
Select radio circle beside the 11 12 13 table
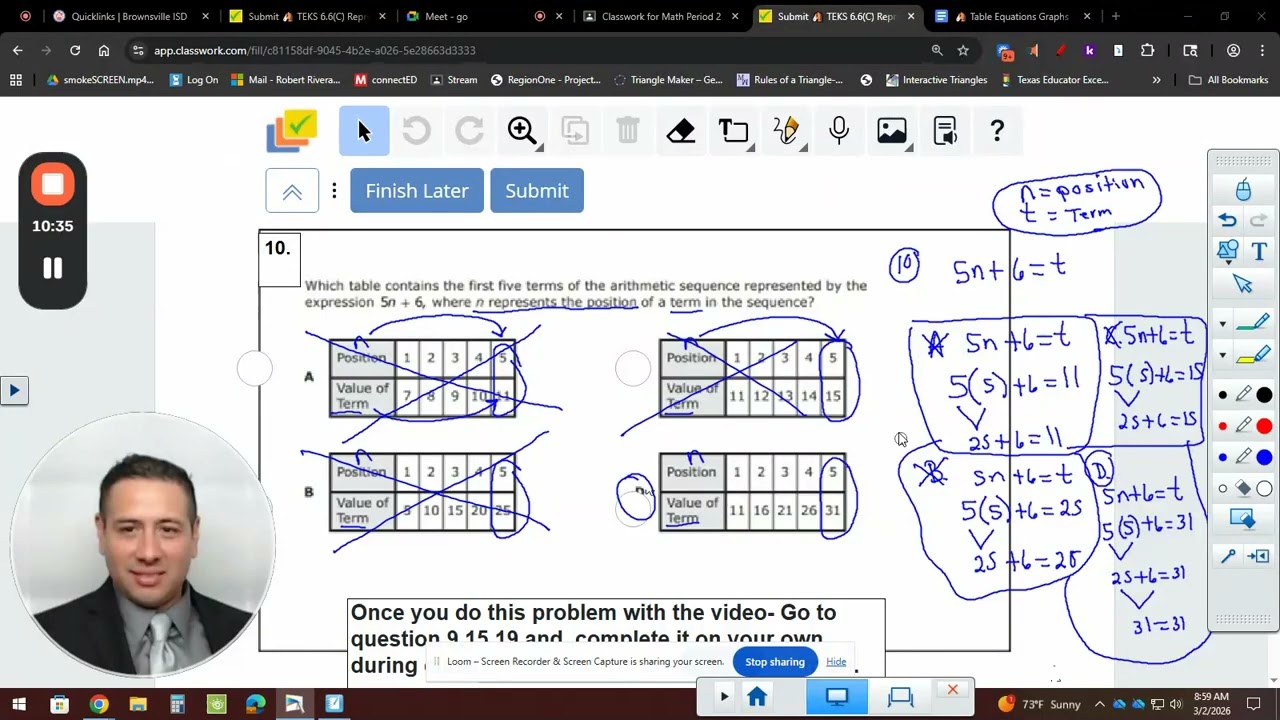[633, 369]
